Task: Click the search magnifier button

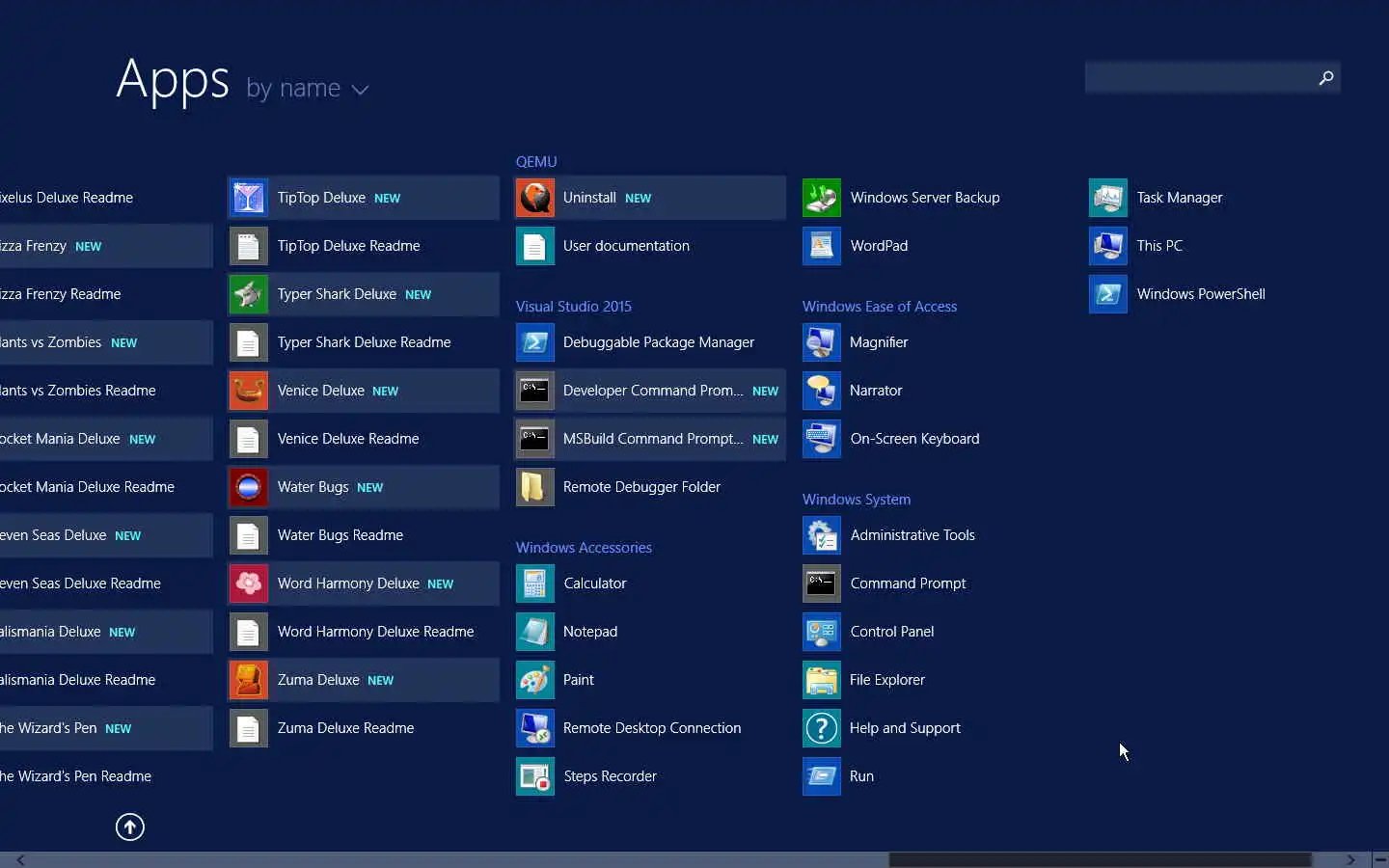Action: click(x=1326, y=78)
